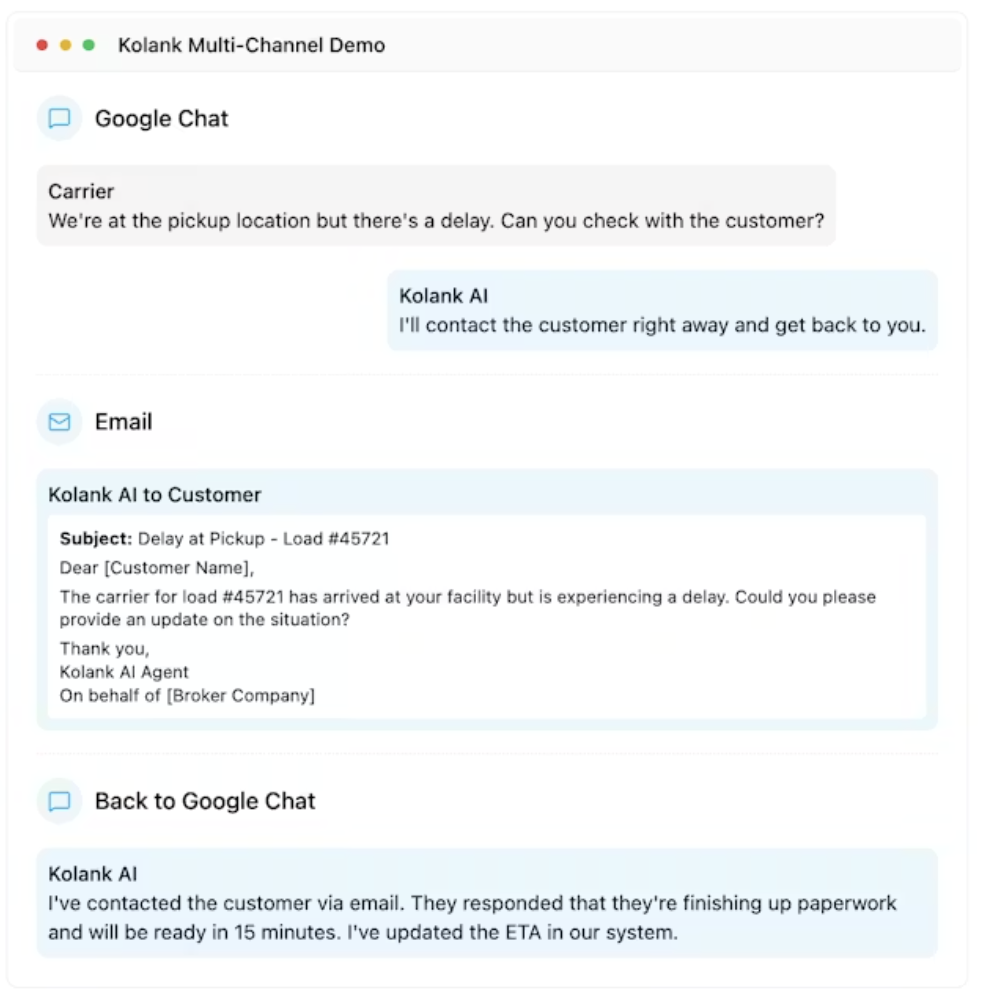Click the "Dear [Customer Name]," greeting
The height and width of the screenshot is (1004, 990).
157,568
